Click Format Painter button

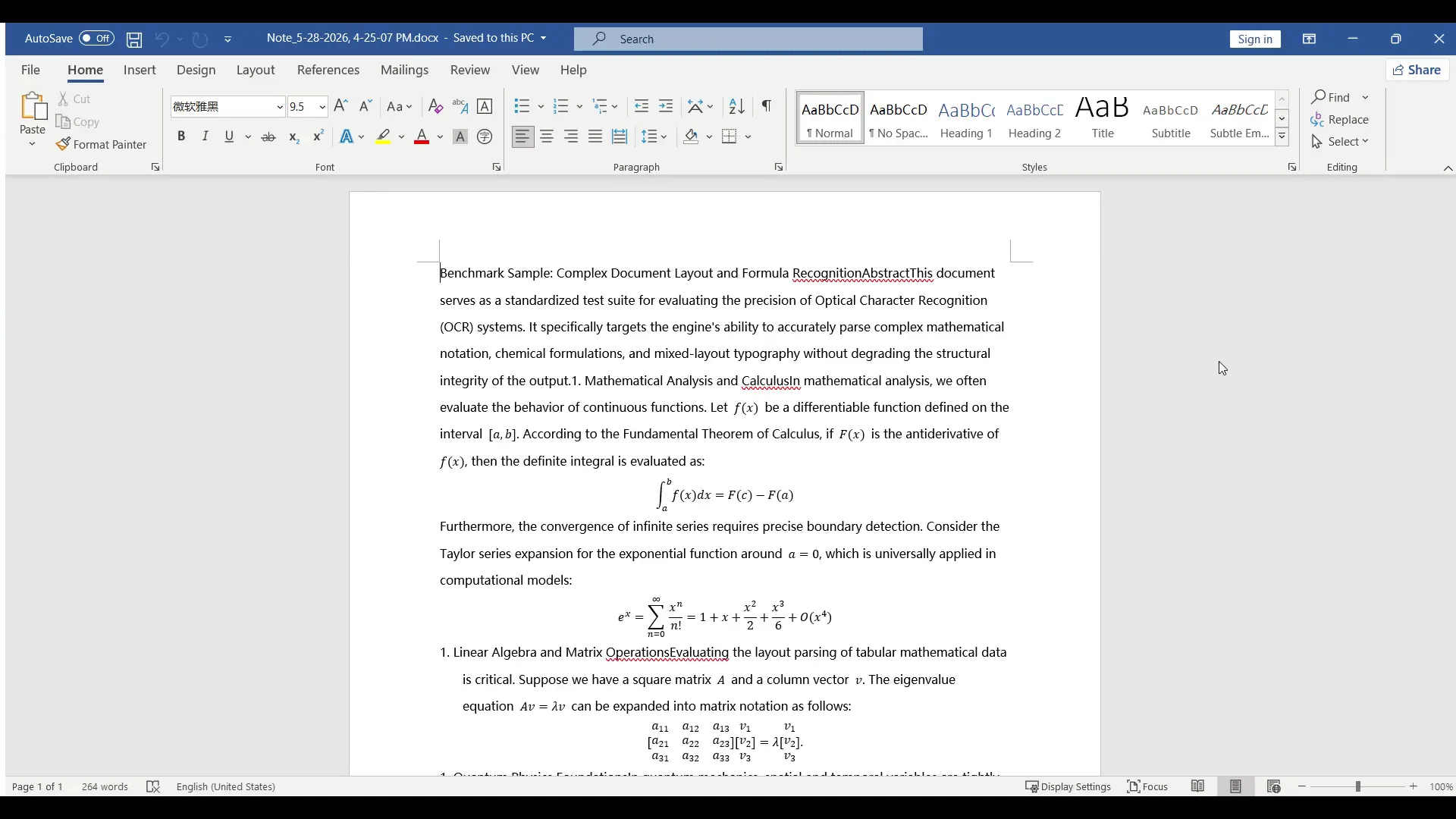102,144
